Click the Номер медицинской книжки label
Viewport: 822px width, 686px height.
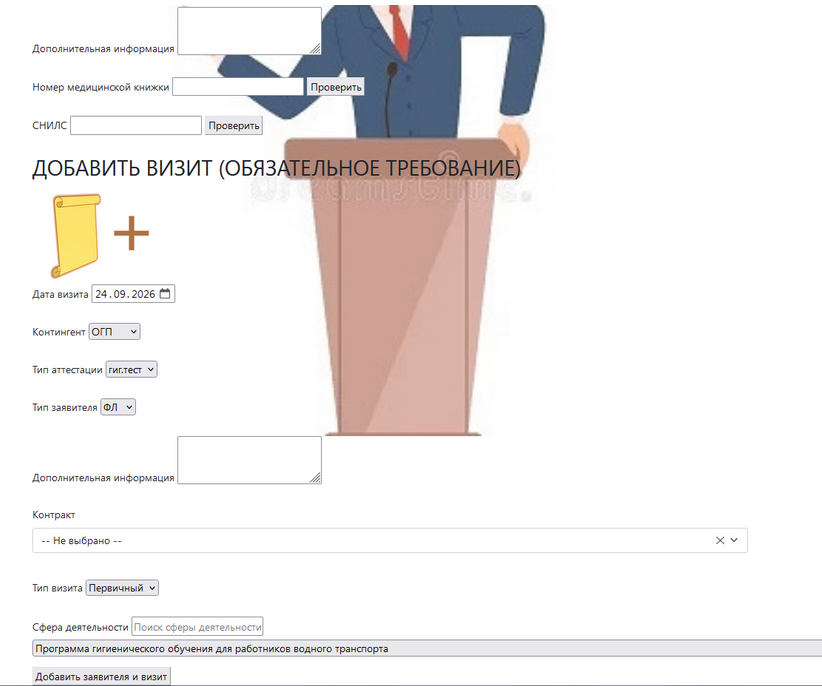tap(101, 88)
